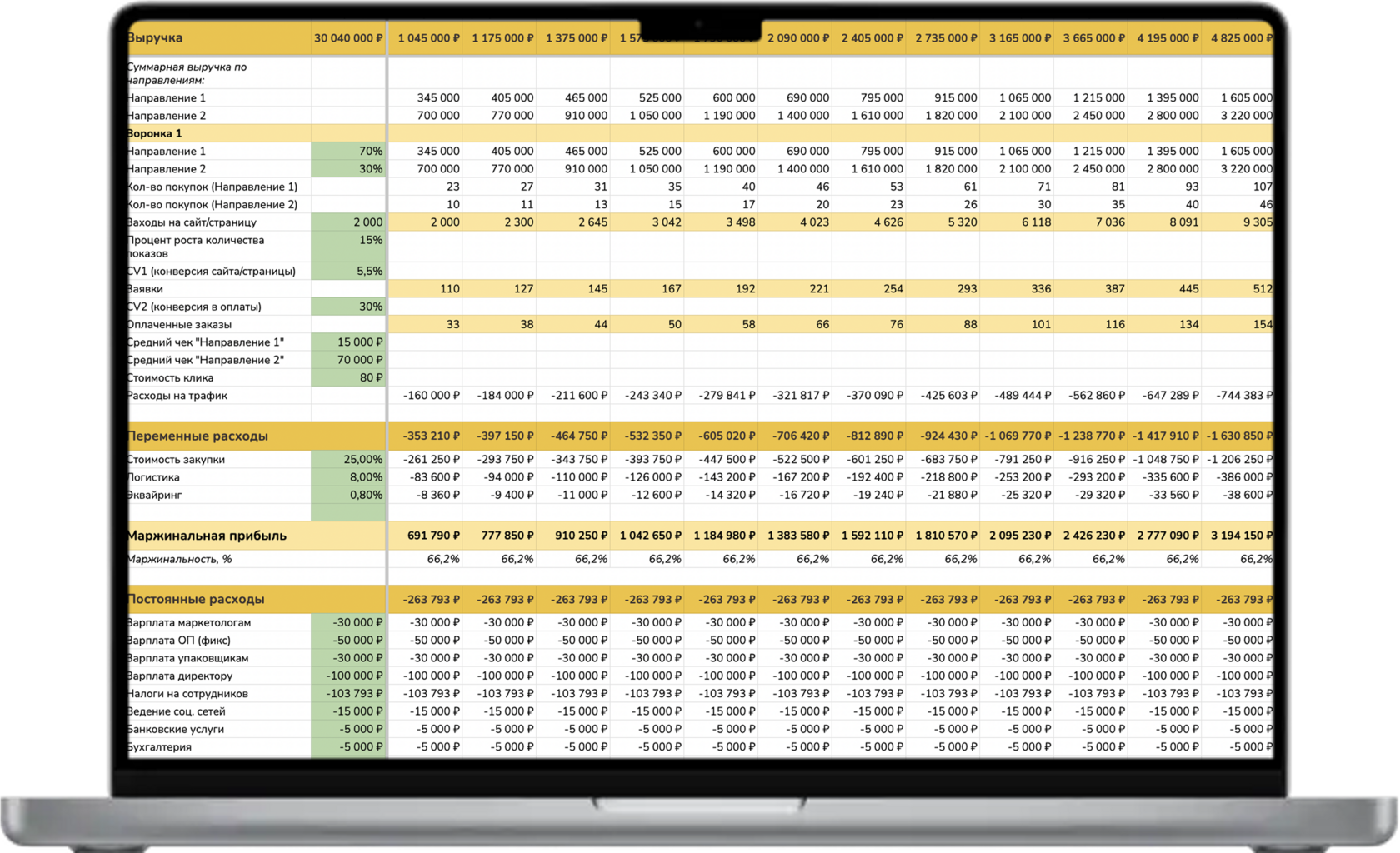The width and height of the screenshot is (1400, 853).
Task: Click the Стоимость клика cell 80 ₽
Action: click(x=348, y=377)
